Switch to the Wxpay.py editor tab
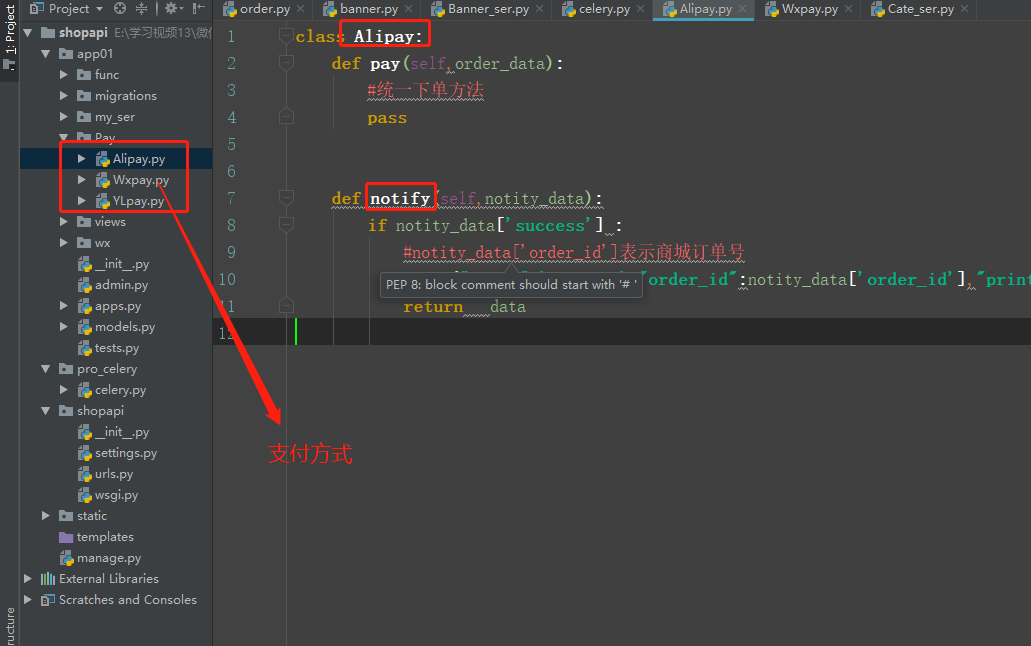This screenshot has width=1031, height=646. 806,9
